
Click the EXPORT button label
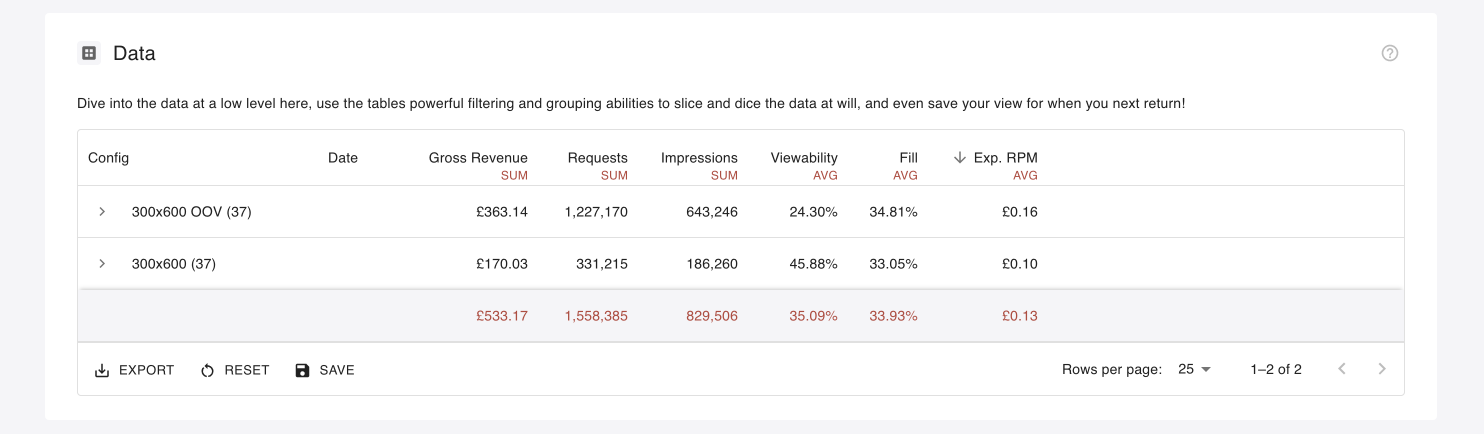146,370
